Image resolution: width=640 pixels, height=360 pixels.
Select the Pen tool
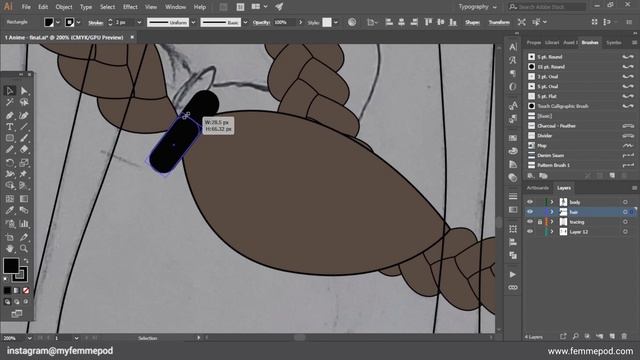[10, 116]
